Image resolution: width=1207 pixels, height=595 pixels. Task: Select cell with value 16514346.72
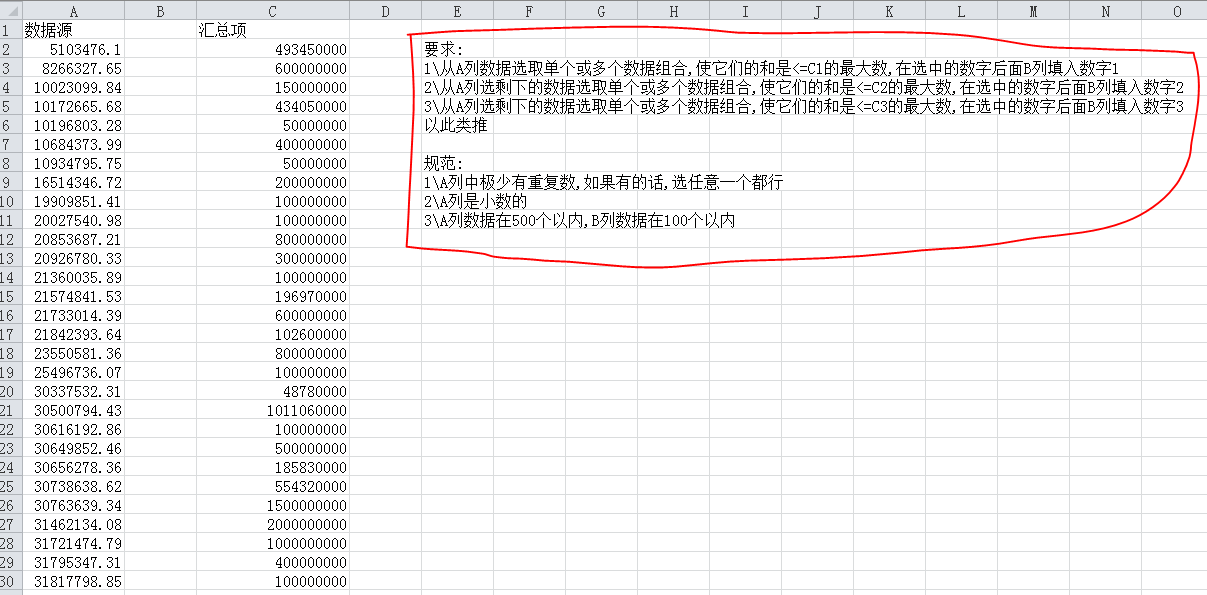click(x=78, y=183)
